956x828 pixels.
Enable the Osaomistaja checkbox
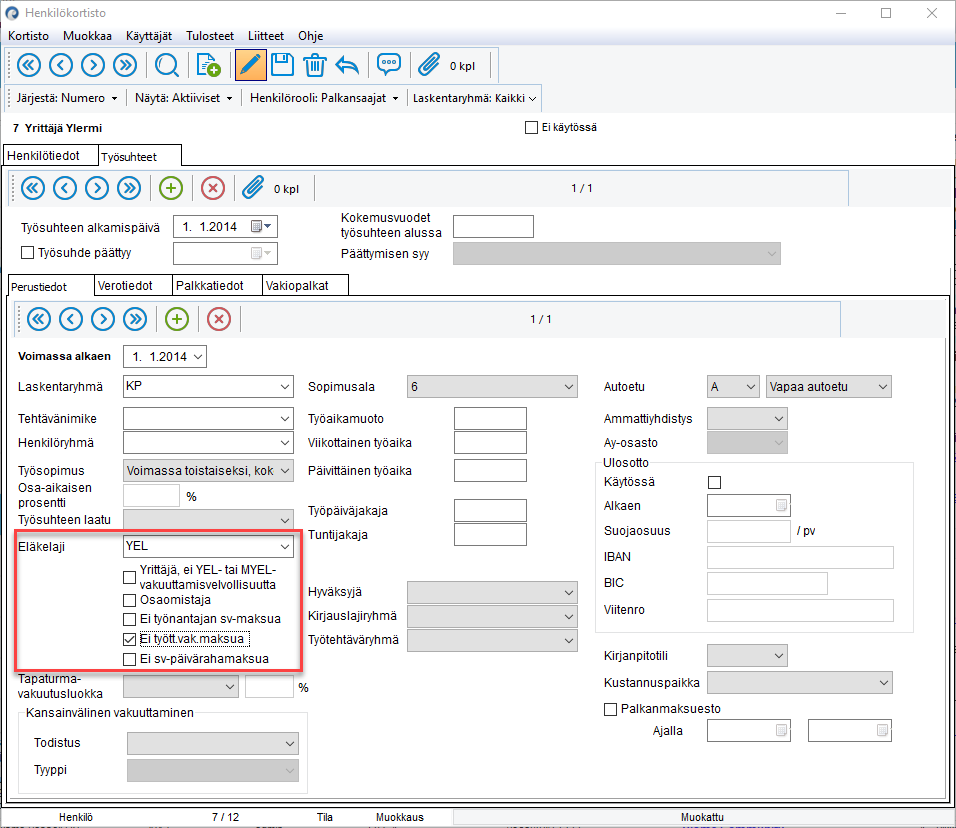click(x=129, y=600)
